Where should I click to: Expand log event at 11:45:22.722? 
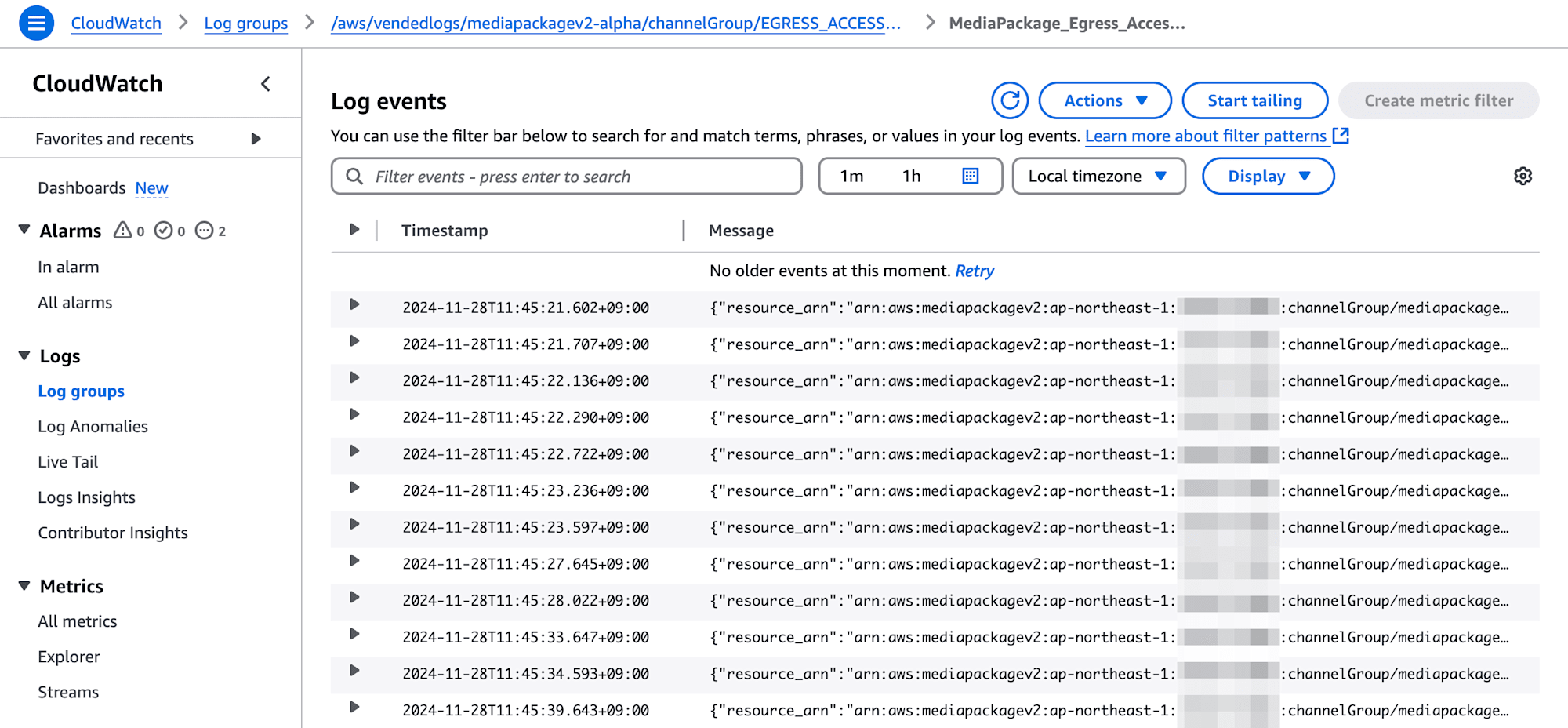coord(354,451)
